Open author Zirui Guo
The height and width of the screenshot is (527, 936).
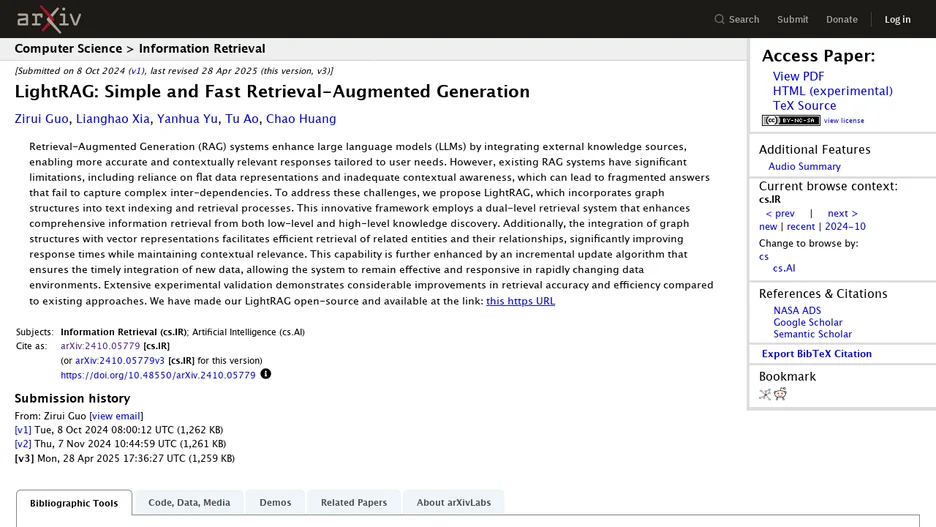(41, 119)
